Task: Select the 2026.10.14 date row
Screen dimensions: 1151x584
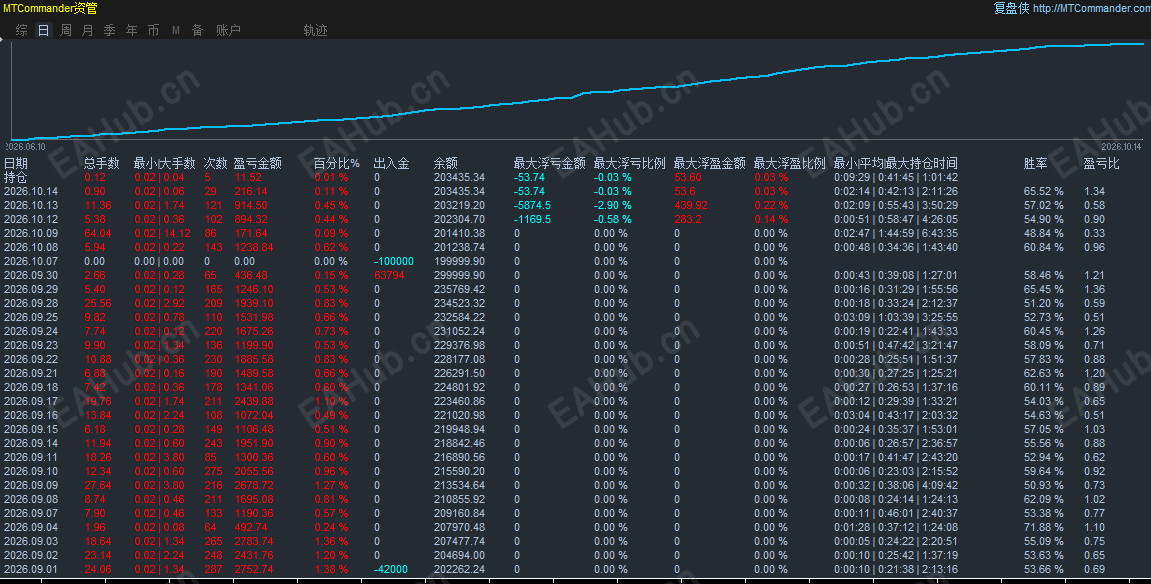Action: pyautogui.click(x=31, y=191)
